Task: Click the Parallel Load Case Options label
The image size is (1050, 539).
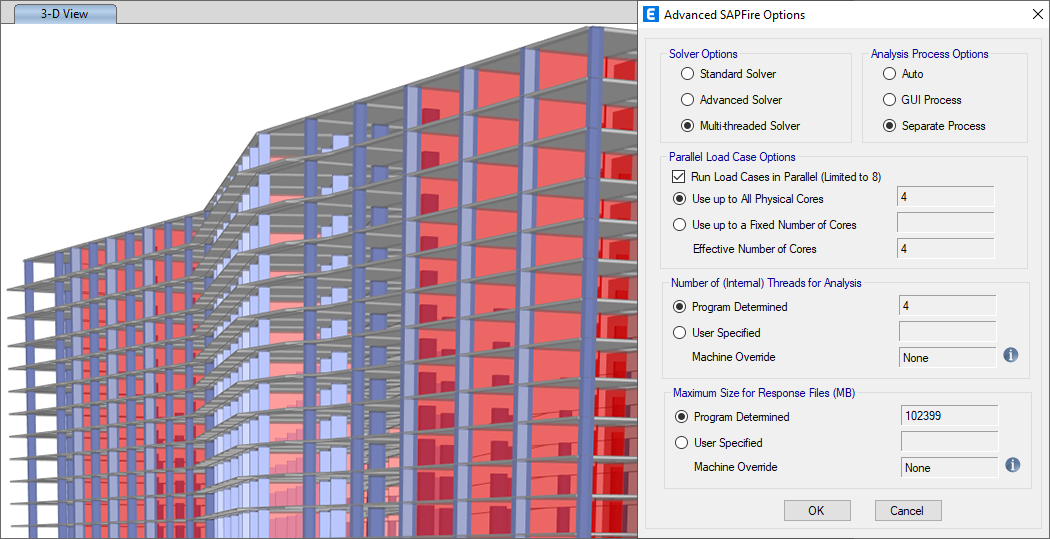Action: [x=733, y=157]
